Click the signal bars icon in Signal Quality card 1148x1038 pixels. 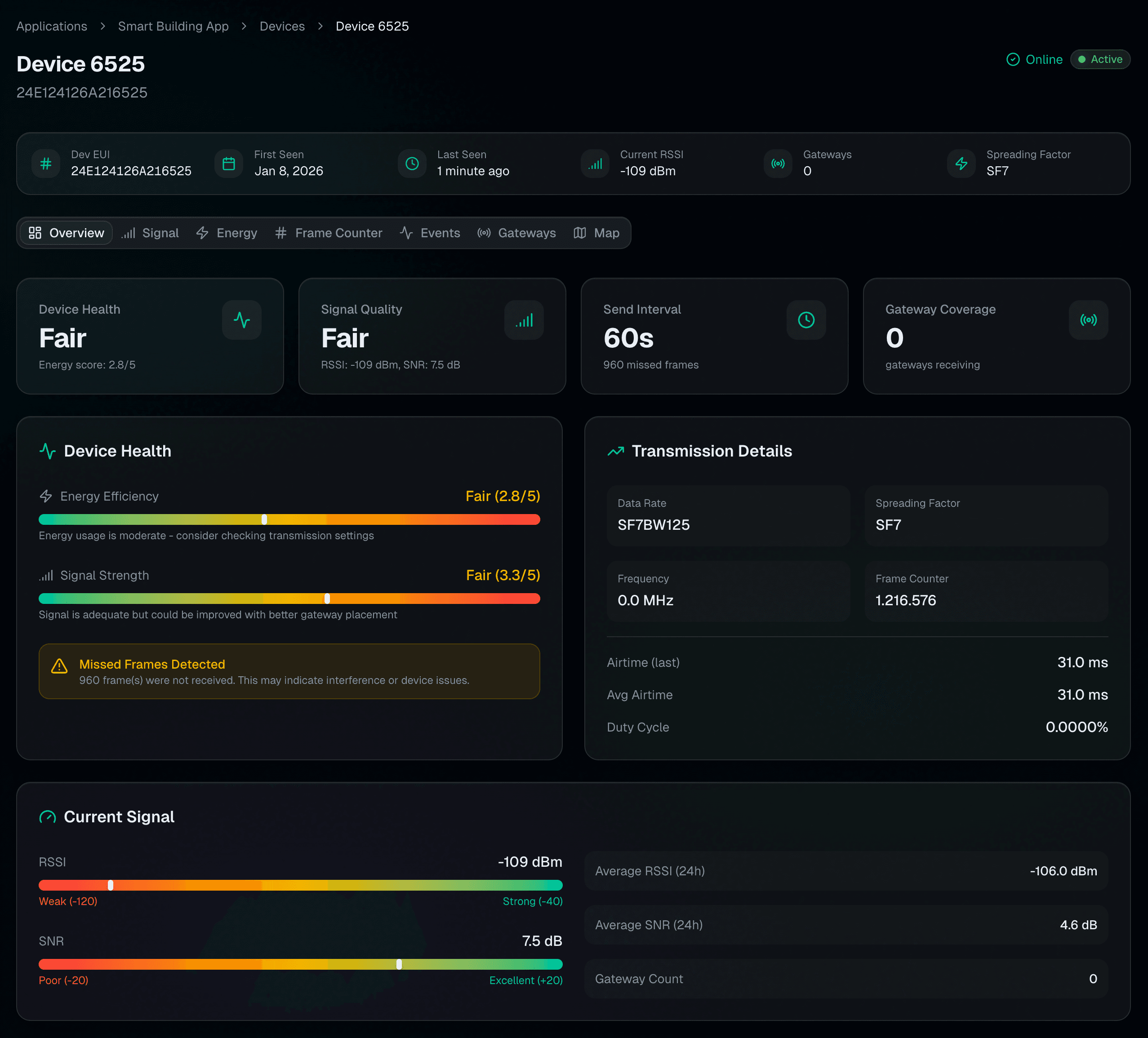point(524,320)
